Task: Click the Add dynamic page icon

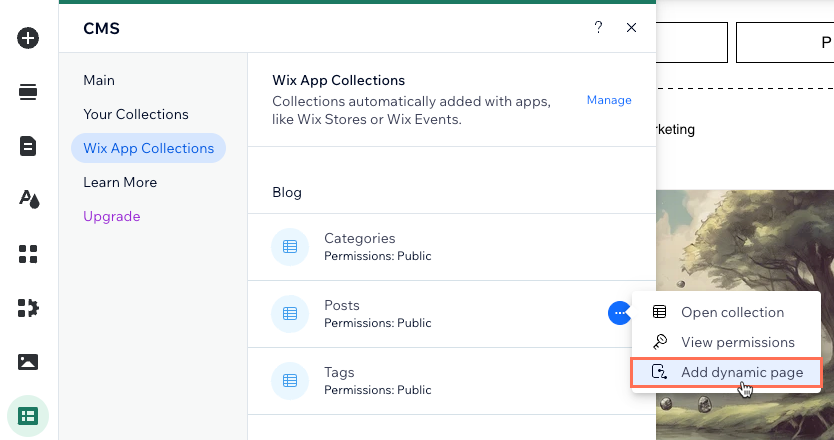Action: point(660,372)
